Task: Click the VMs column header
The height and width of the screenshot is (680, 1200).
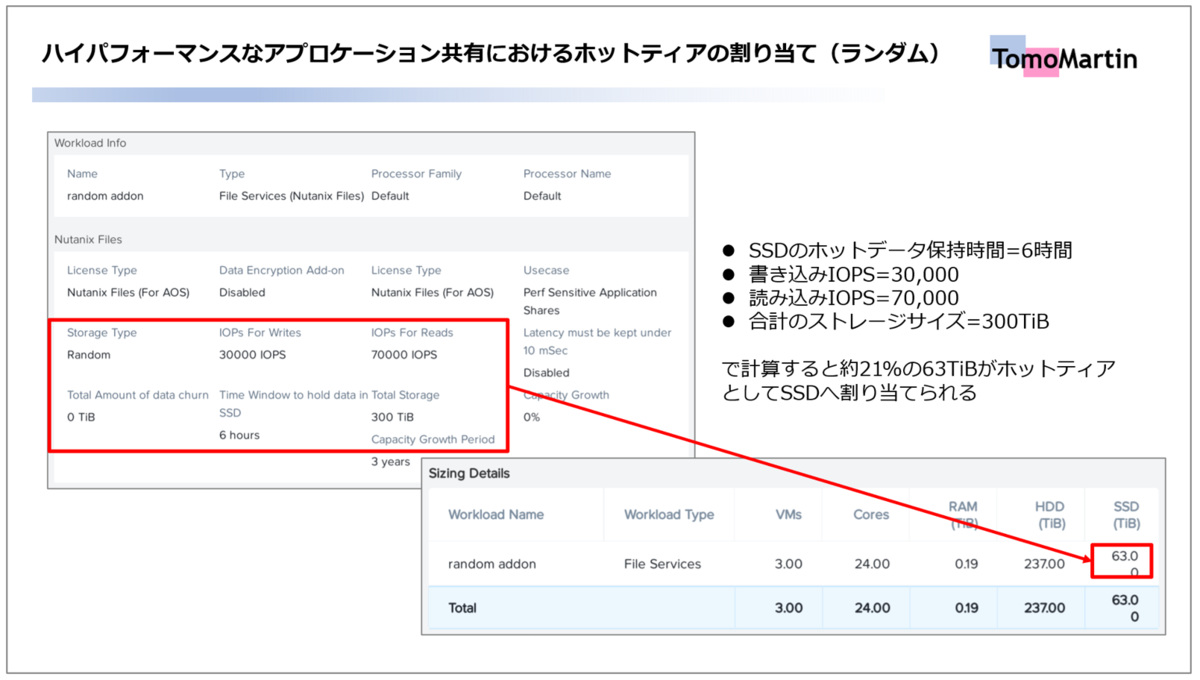Action: click(788, 515)
